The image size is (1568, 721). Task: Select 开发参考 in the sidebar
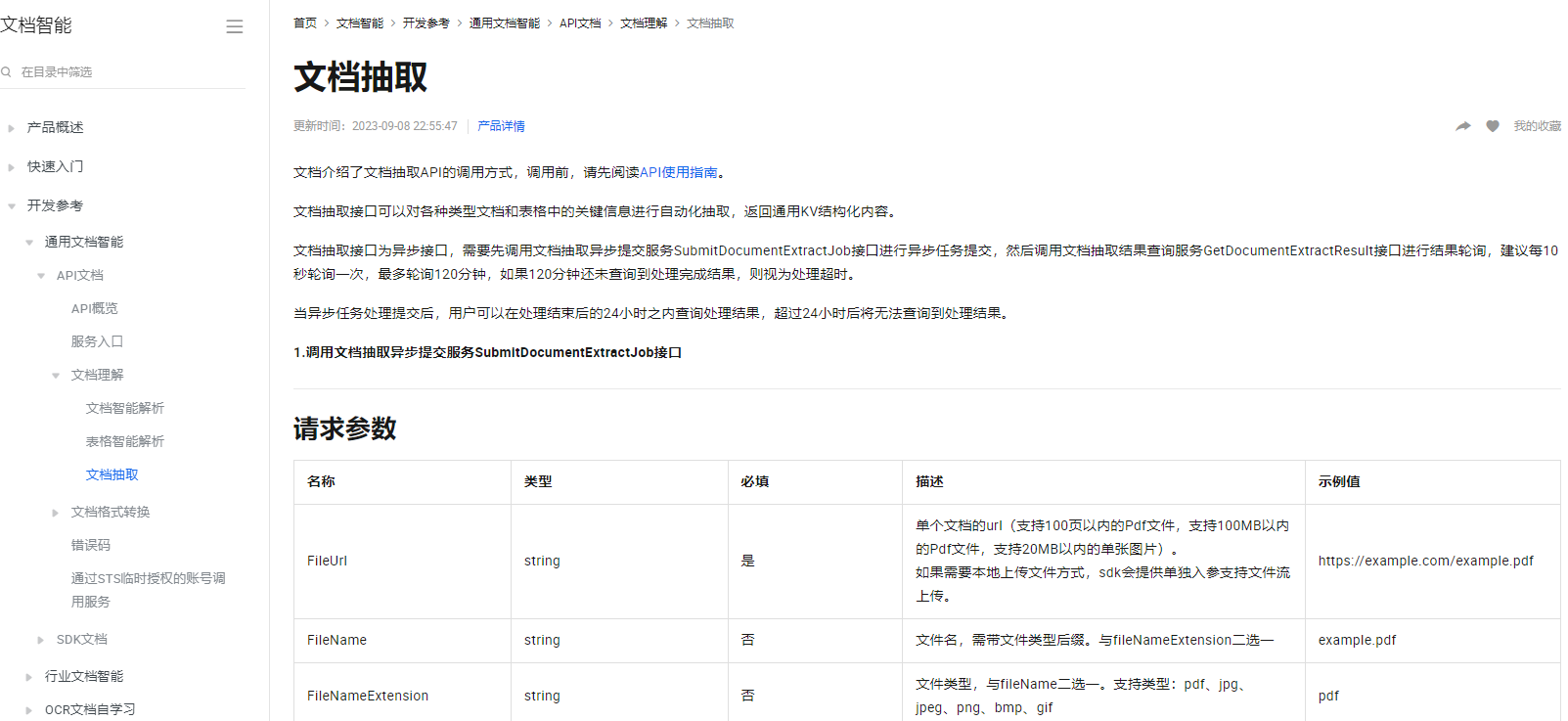tap(55, 205)
